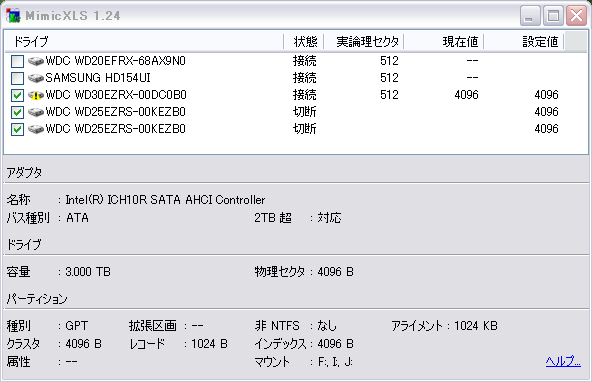Open the ヘルプ... link

[563, 361]
